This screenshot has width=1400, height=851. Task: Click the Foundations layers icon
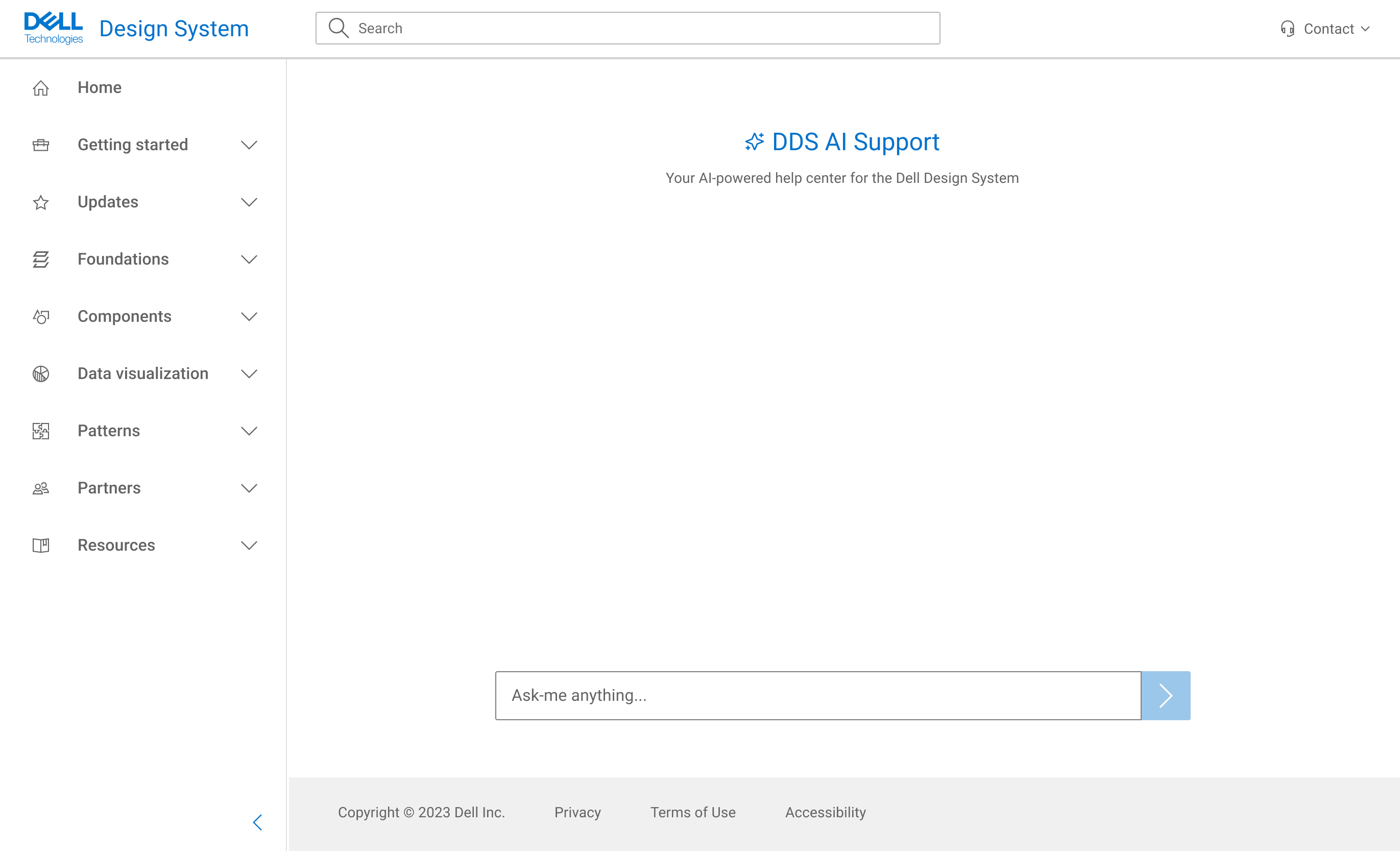[40, 259]
